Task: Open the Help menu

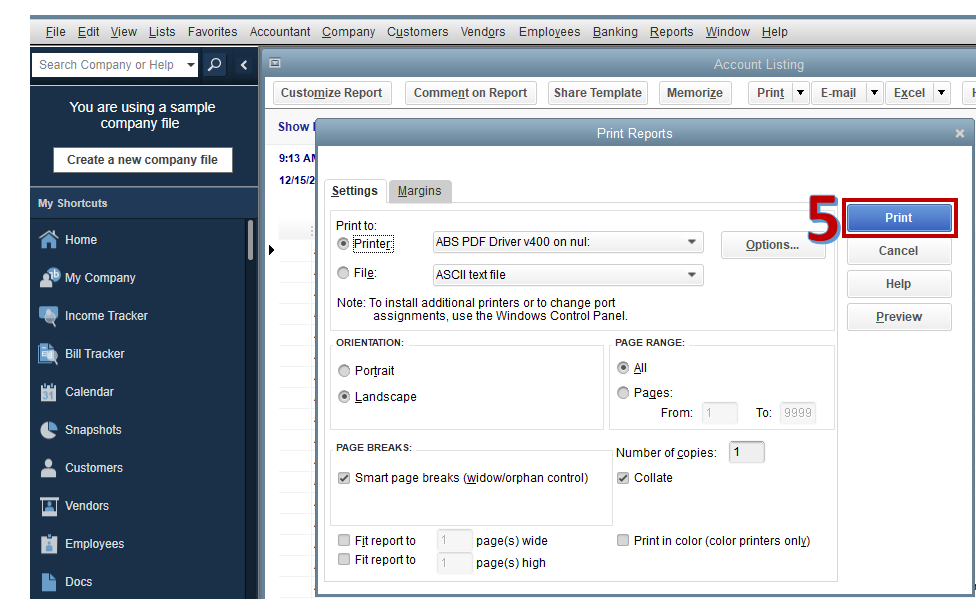Action: point(774,32)
